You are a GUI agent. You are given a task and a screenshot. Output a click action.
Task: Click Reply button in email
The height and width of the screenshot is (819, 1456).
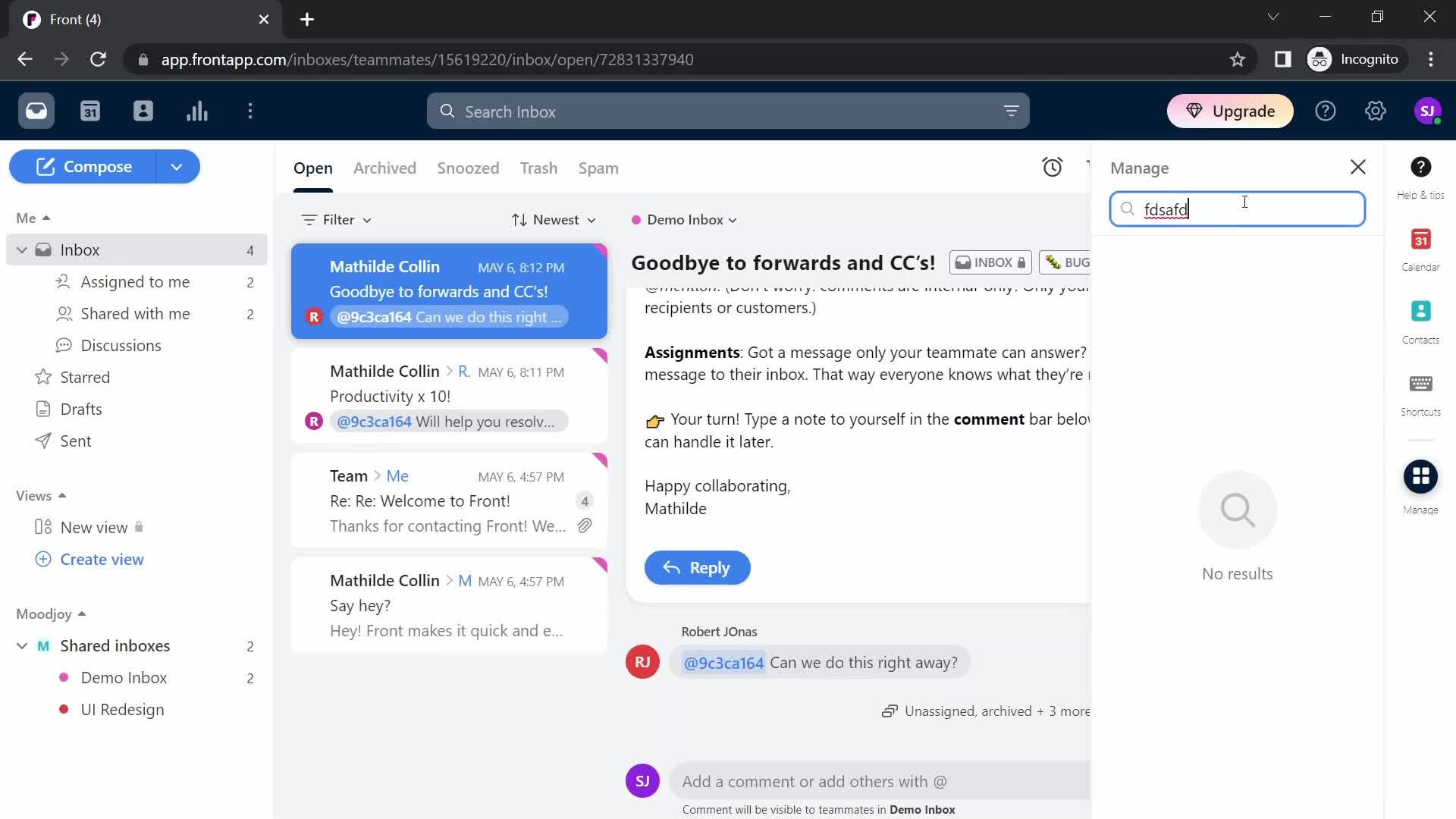point(698,567)
